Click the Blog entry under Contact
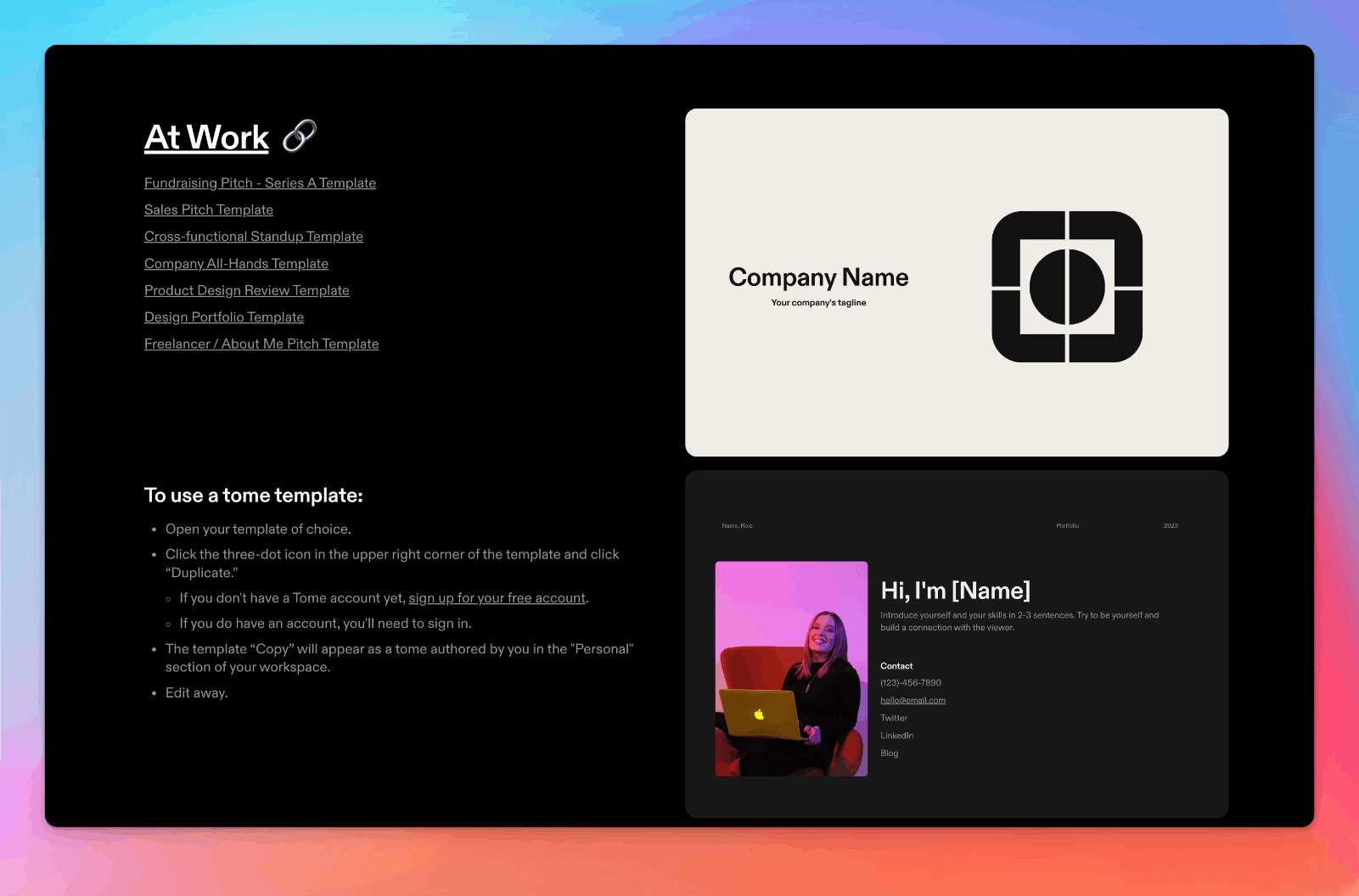 point(890,753)
